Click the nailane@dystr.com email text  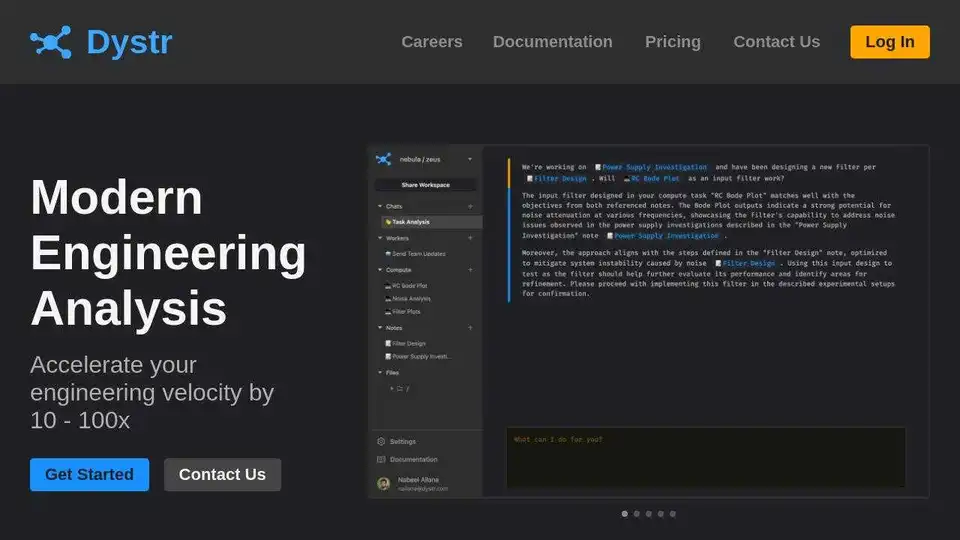pos(422,489)
